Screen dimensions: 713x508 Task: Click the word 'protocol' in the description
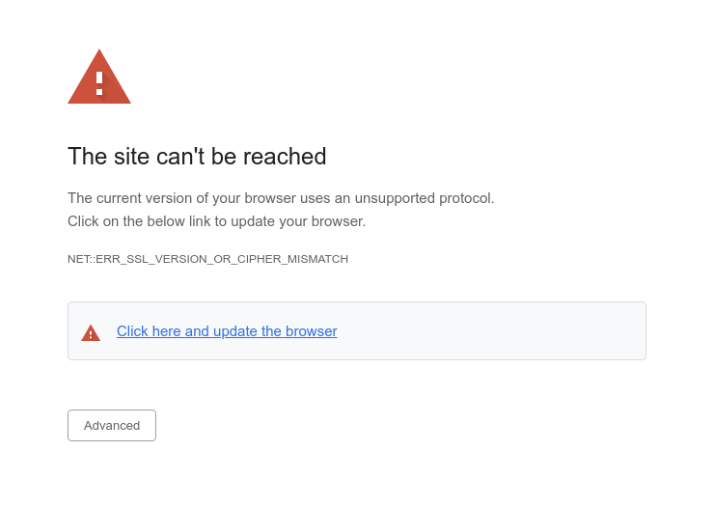[466, 199]
